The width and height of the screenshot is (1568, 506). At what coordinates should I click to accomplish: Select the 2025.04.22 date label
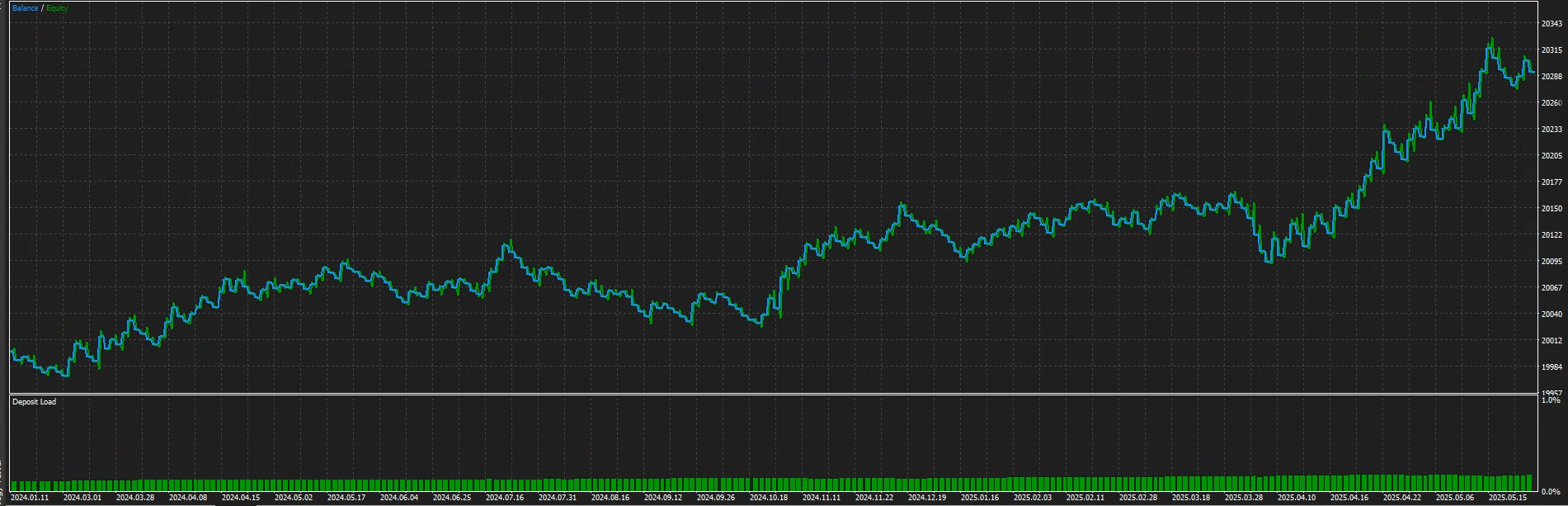(x=1402, y=498)
